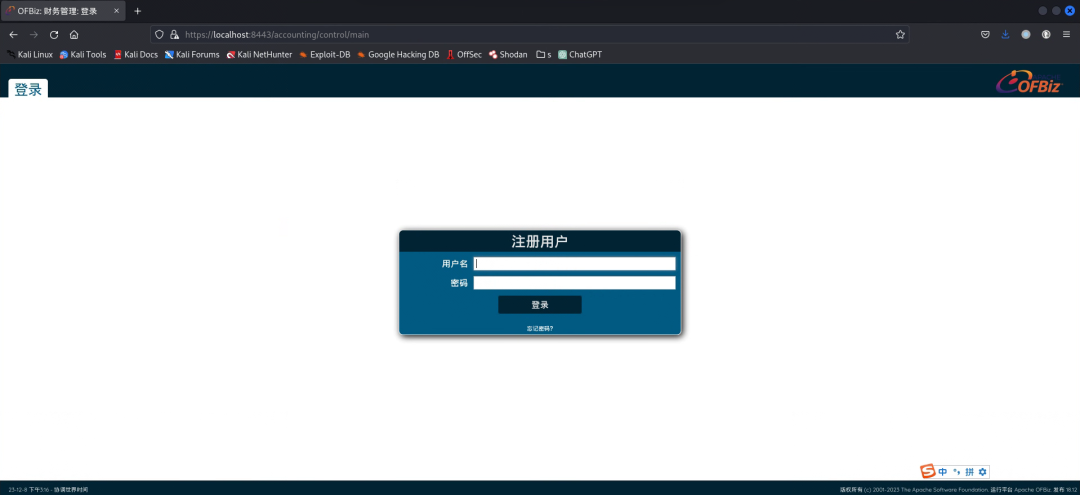This screenshot has width=1080, height=495.
Task: Open the Shodan bookmark
Action: click(508, 54)
